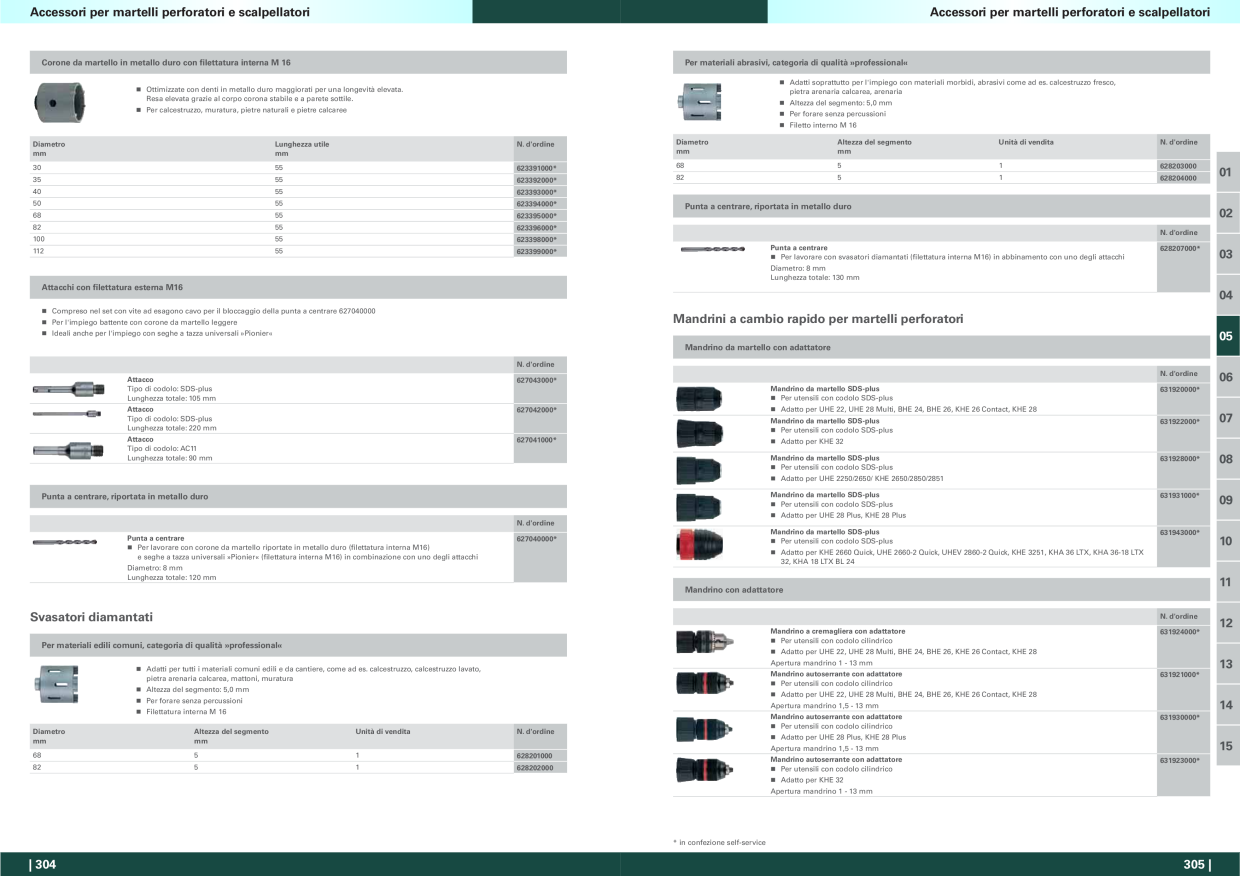Image resolution: width=1240 pixels, height=876 pixels.
Task: Open chapter tab 01
Action: [1227, 172]
